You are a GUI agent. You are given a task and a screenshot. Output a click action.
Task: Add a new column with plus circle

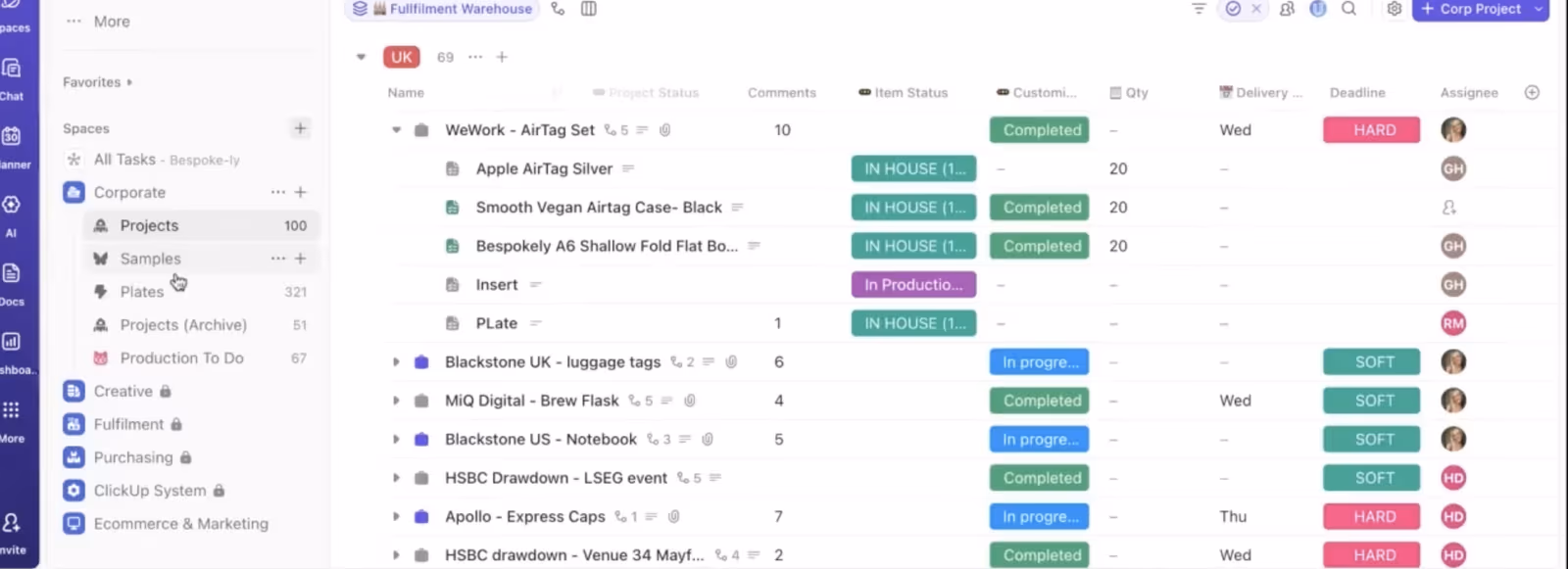[1533, 92]
